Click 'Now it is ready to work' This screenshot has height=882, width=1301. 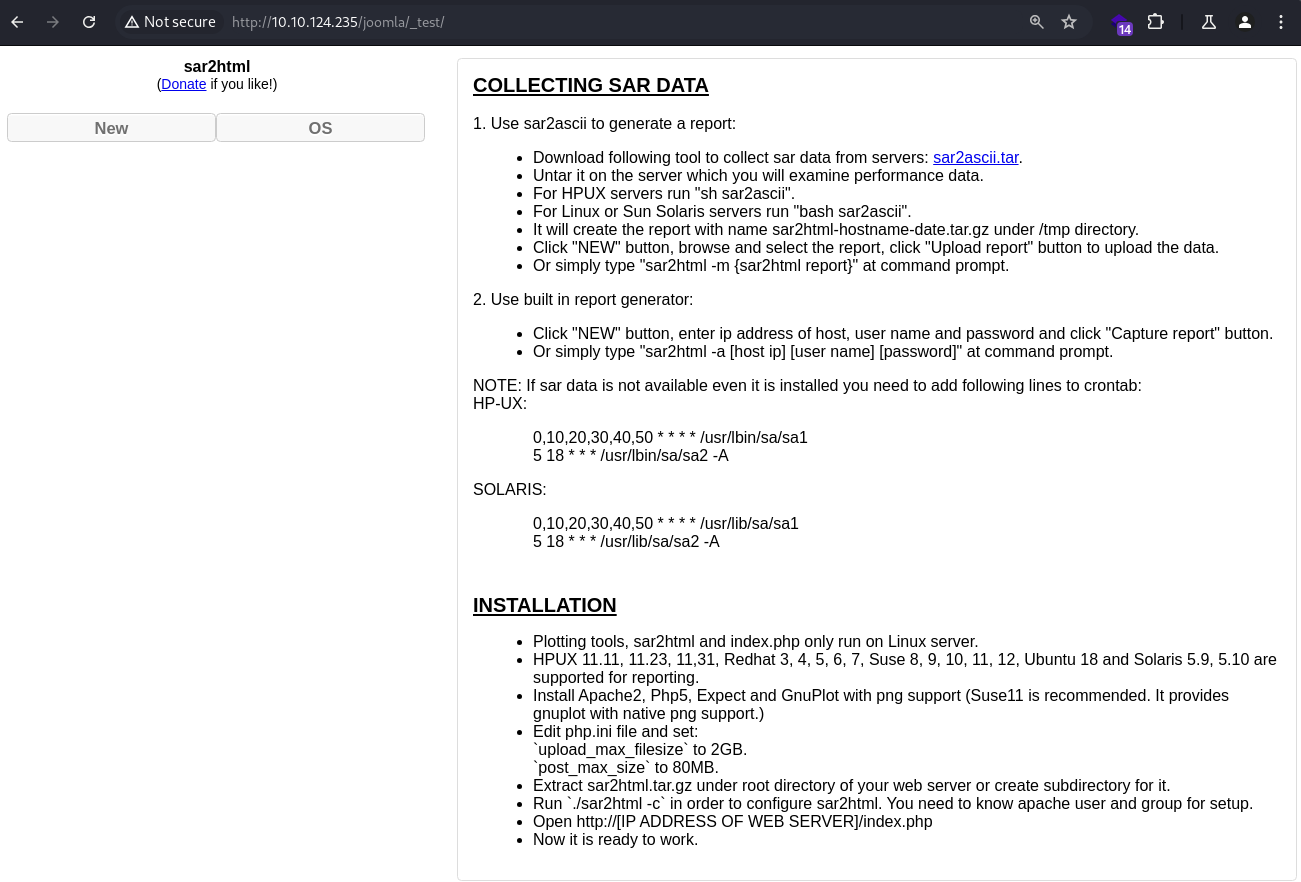pyautogui.click(x=616, y=839)
